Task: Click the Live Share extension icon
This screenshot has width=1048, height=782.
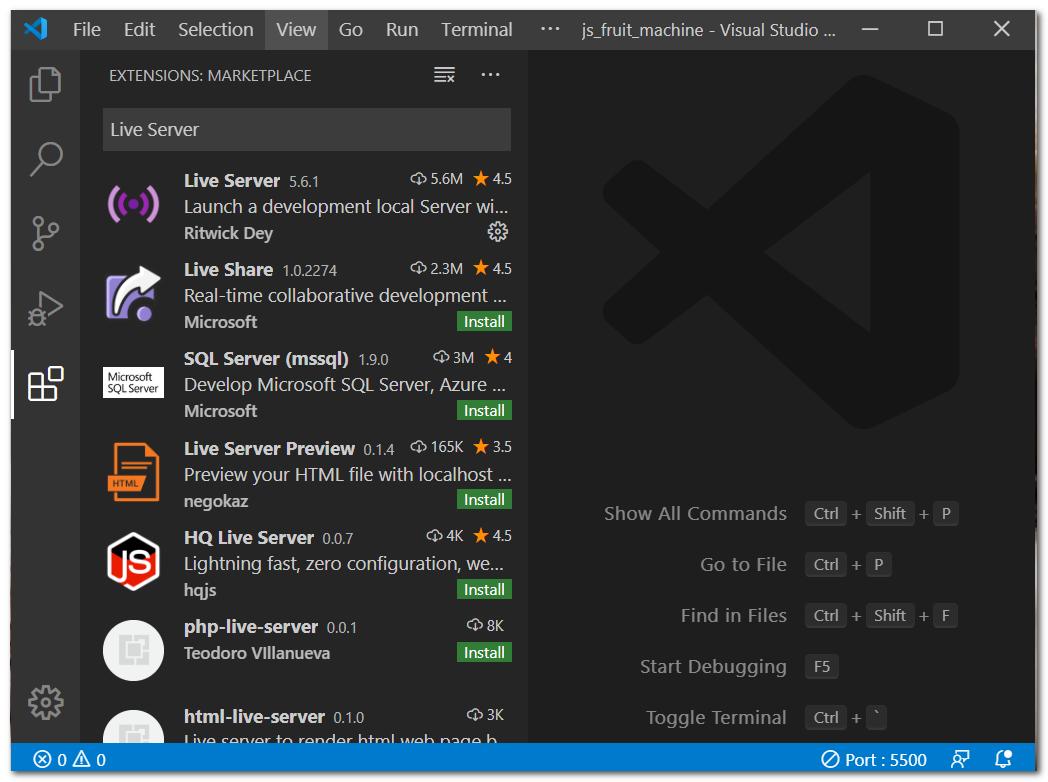Action: (133, 293)
